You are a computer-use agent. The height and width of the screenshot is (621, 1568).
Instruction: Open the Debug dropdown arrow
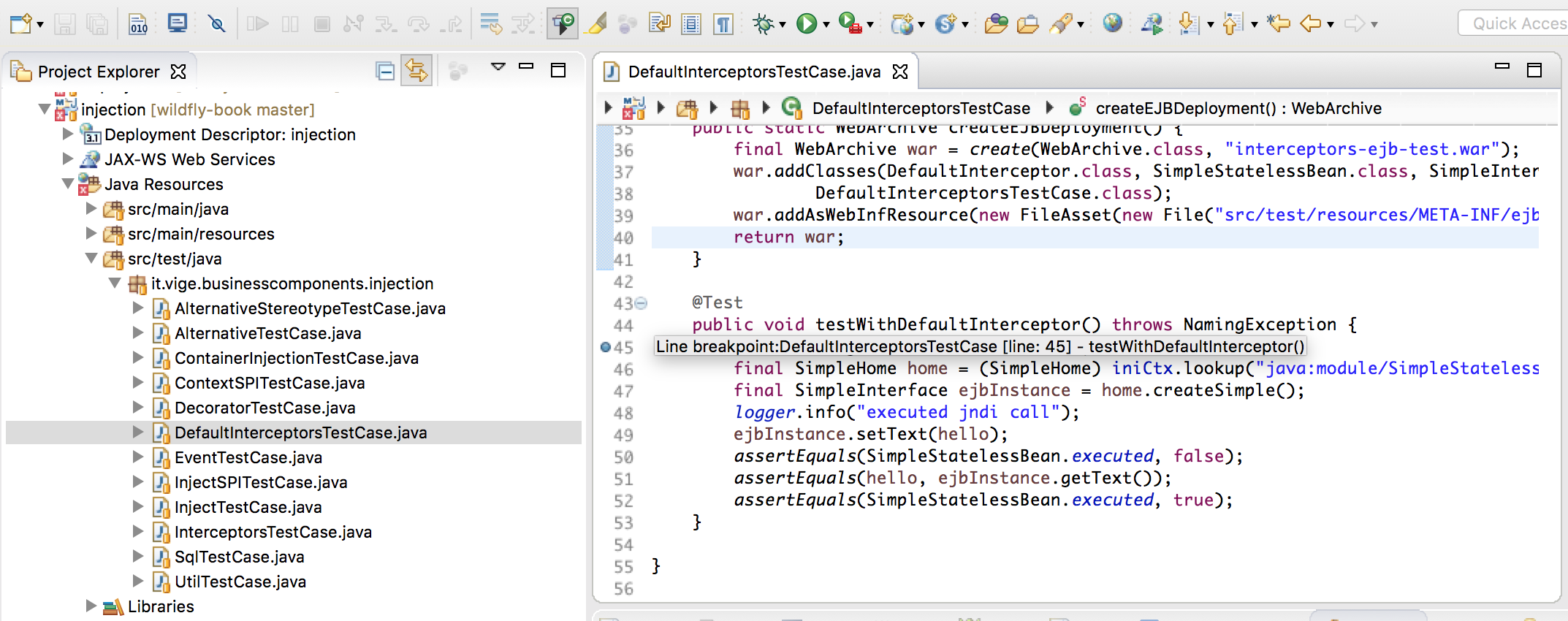pos(783,25)
